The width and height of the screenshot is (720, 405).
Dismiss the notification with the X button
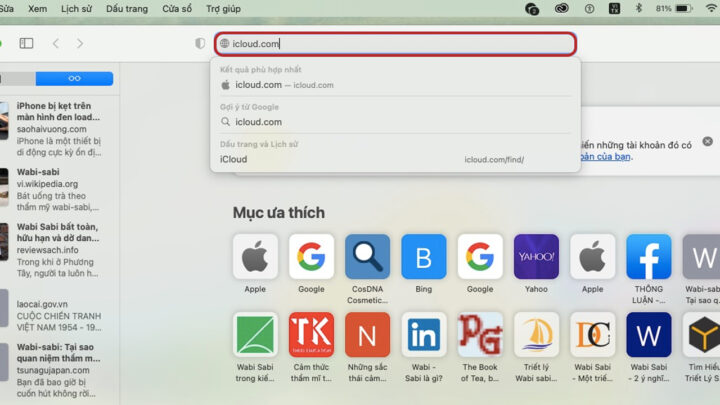pyautogui.click(x=708, y=141)
